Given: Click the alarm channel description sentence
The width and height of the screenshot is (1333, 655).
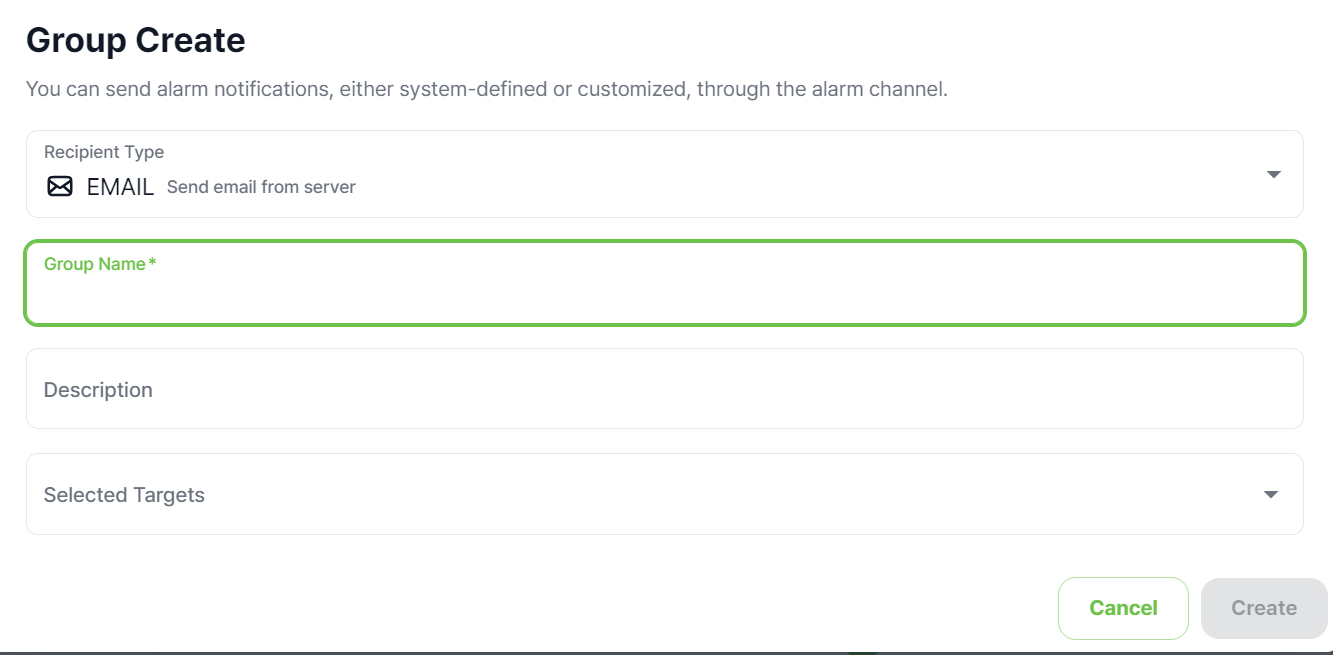Looking at the screenshot, I should [488, 89].
